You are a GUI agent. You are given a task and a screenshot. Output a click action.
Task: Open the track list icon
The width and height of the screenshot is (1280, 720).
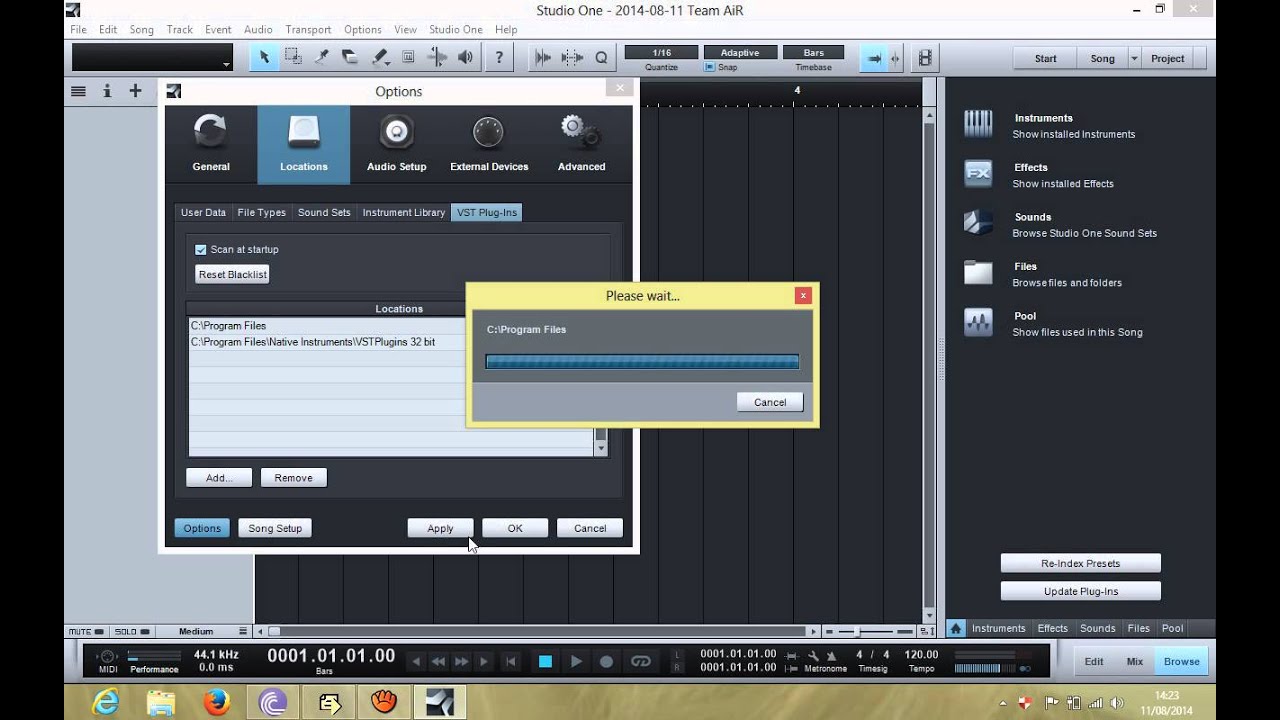tap(78, 91)
